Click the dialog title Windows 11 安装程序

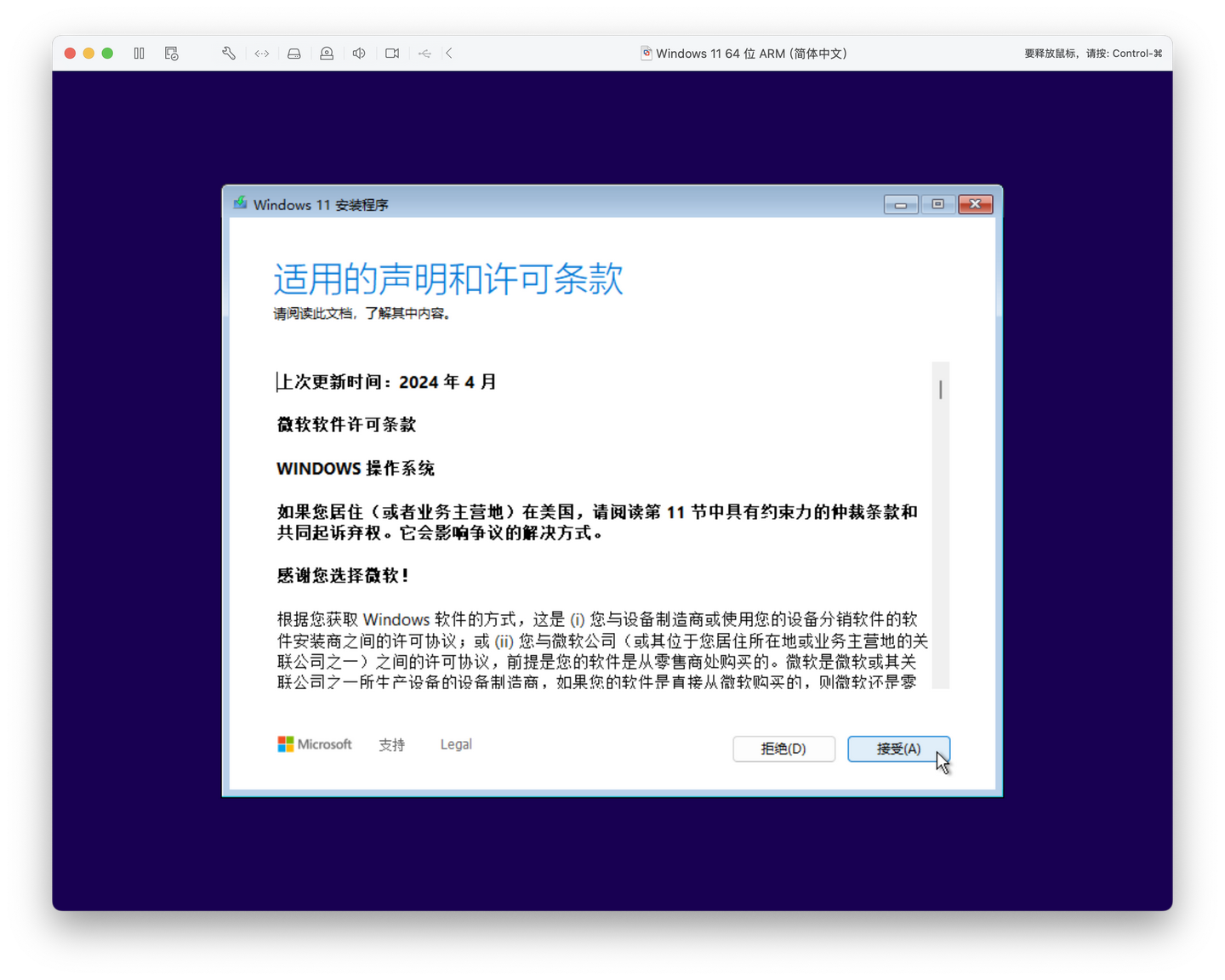(x=321, y=205)
